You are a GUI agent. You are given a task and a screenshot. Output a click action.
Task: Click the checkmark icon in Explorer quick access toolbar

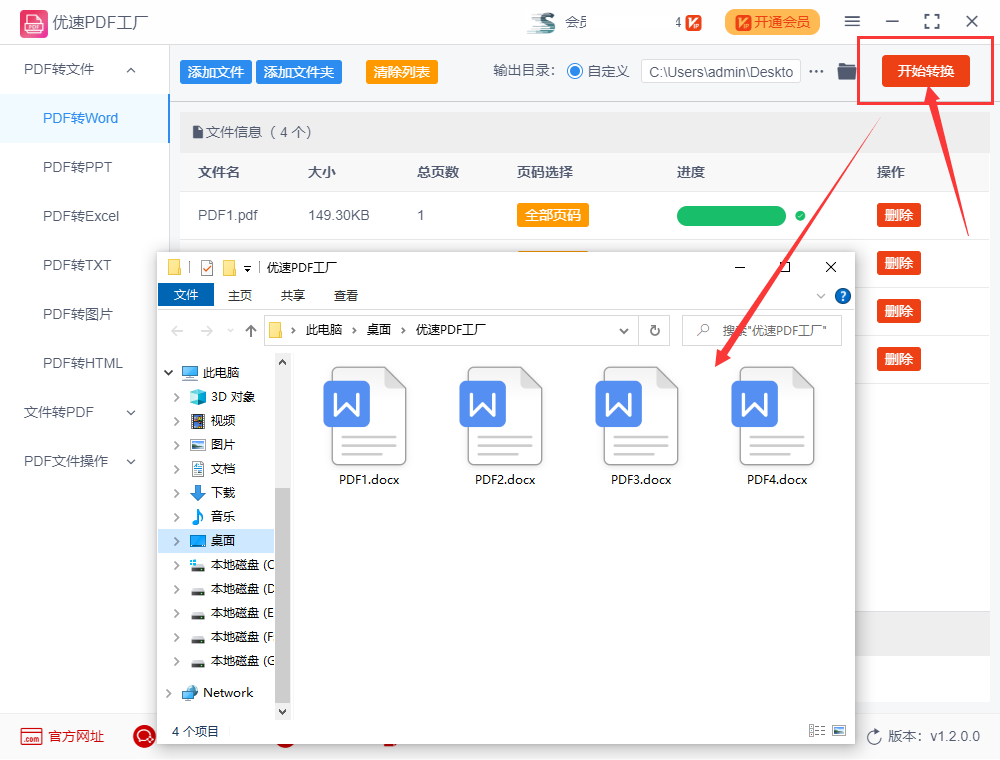pos(206,267)
